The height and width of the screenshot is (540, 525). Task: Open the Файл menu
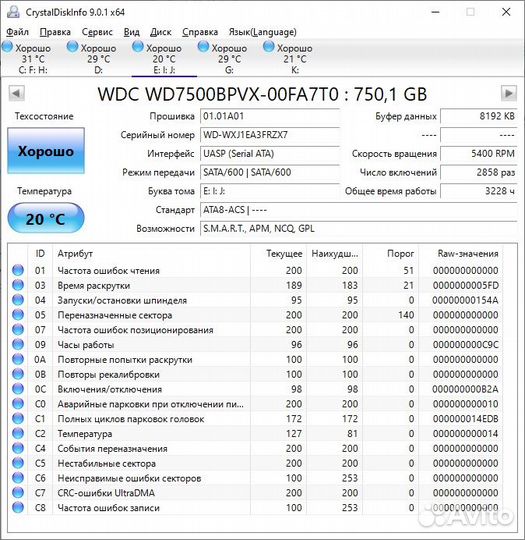click(x=17, y=32)
